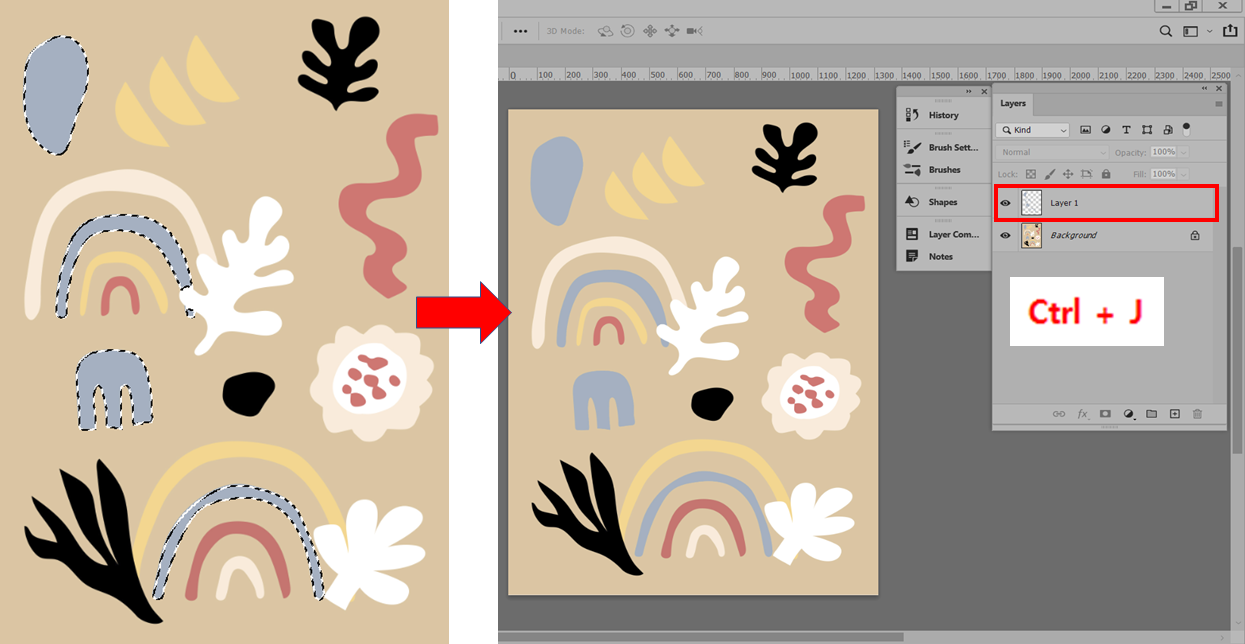Toggle prevent artboard auto-nesting lock
The image size is (1245, 644).
click(1088, 174)
